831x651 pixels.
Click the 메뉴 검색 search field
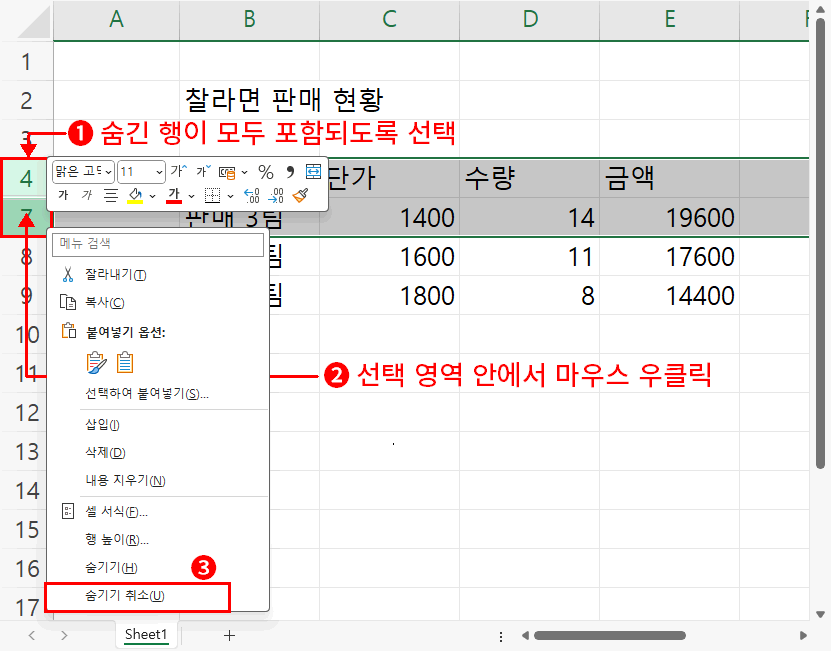(158, 244)
